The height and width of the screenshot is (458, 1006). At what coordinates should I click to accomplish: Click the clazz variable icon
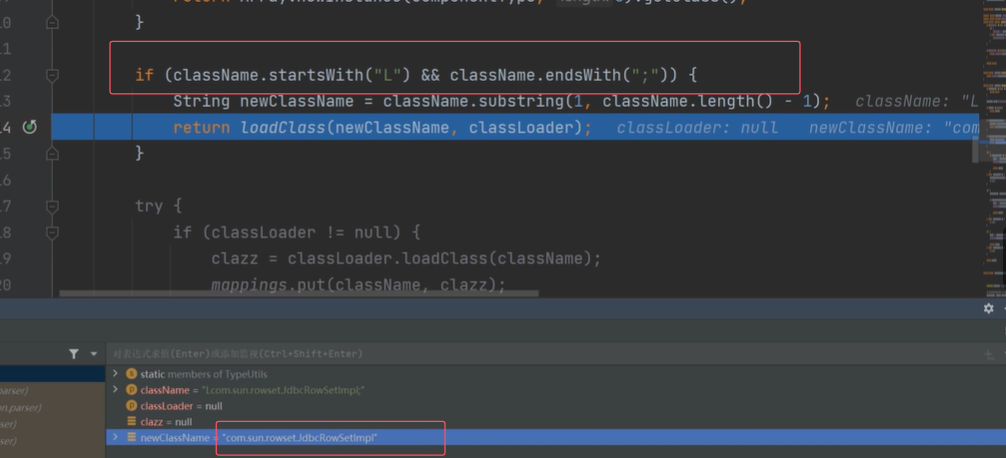[x=131, y=422]
